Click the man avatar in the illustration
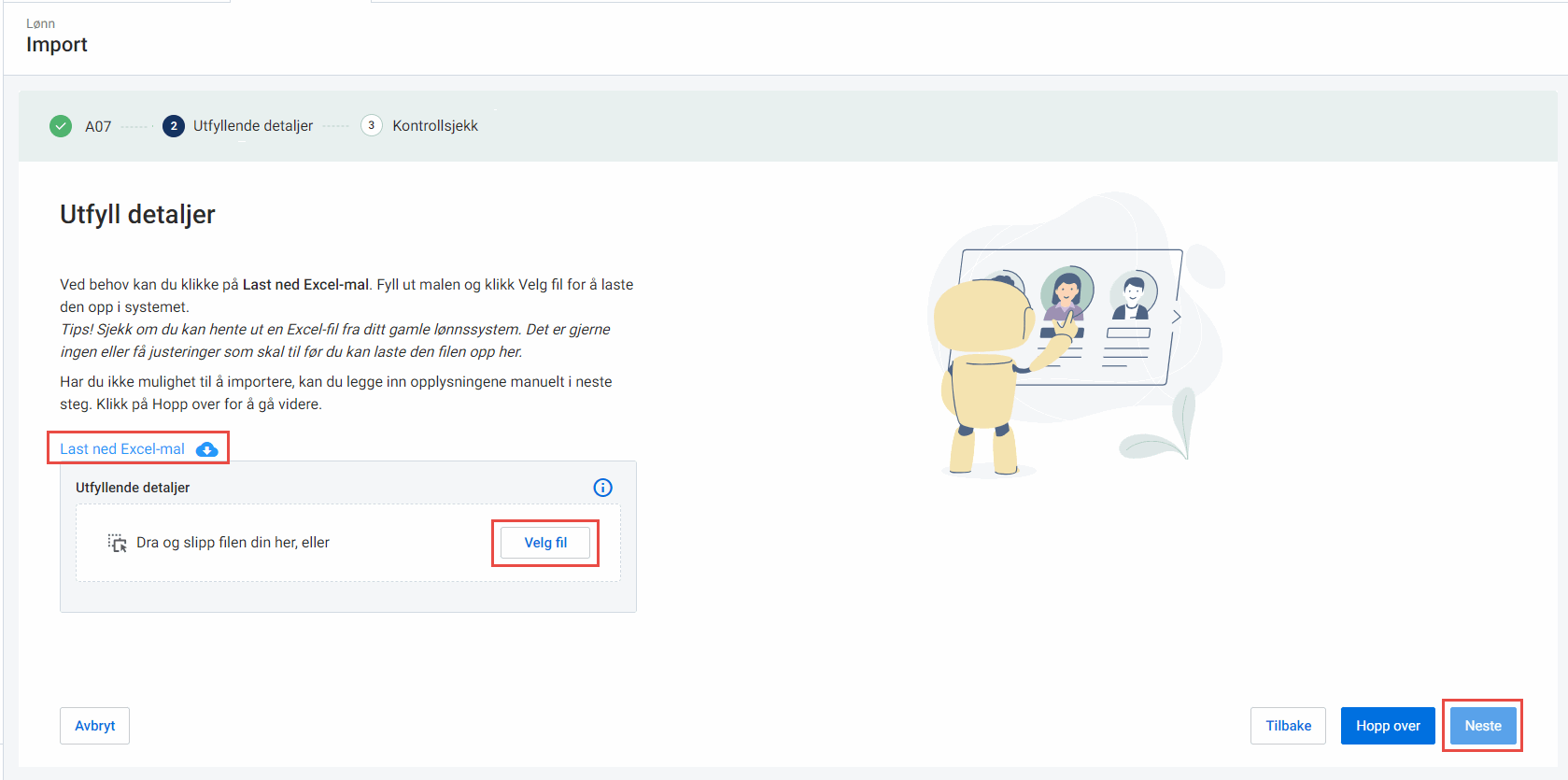The height and width of the screenshot is (780, 1568). point(1133,297)
